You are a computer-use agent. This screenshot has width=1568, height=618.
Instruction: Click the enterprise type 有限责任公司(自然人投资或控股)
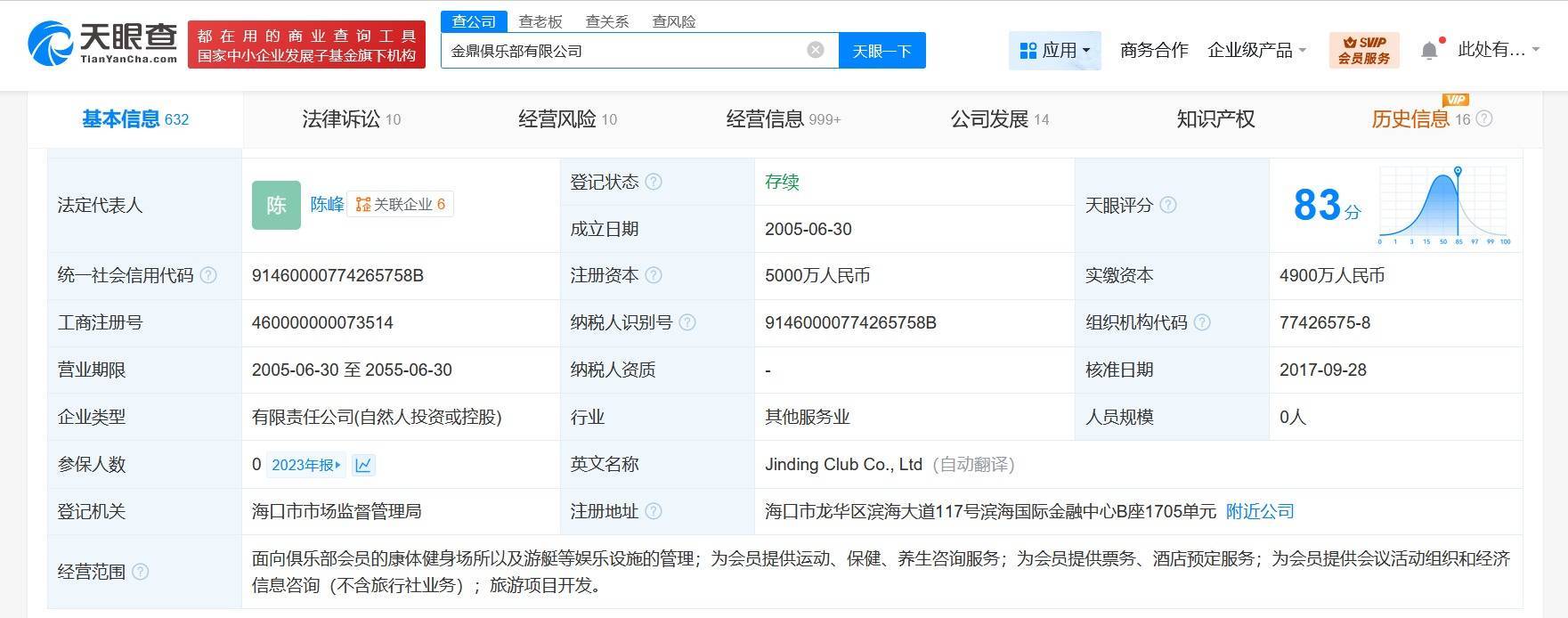tap(377, 417)
